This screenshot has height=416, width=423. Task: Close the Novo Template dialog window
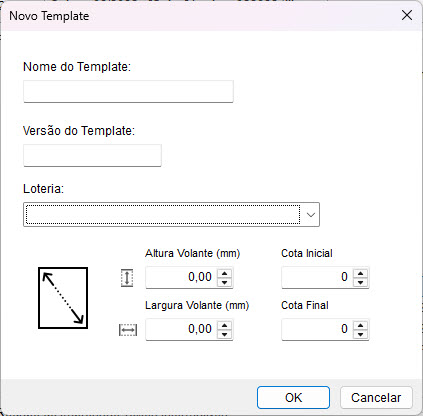(407, 15)
